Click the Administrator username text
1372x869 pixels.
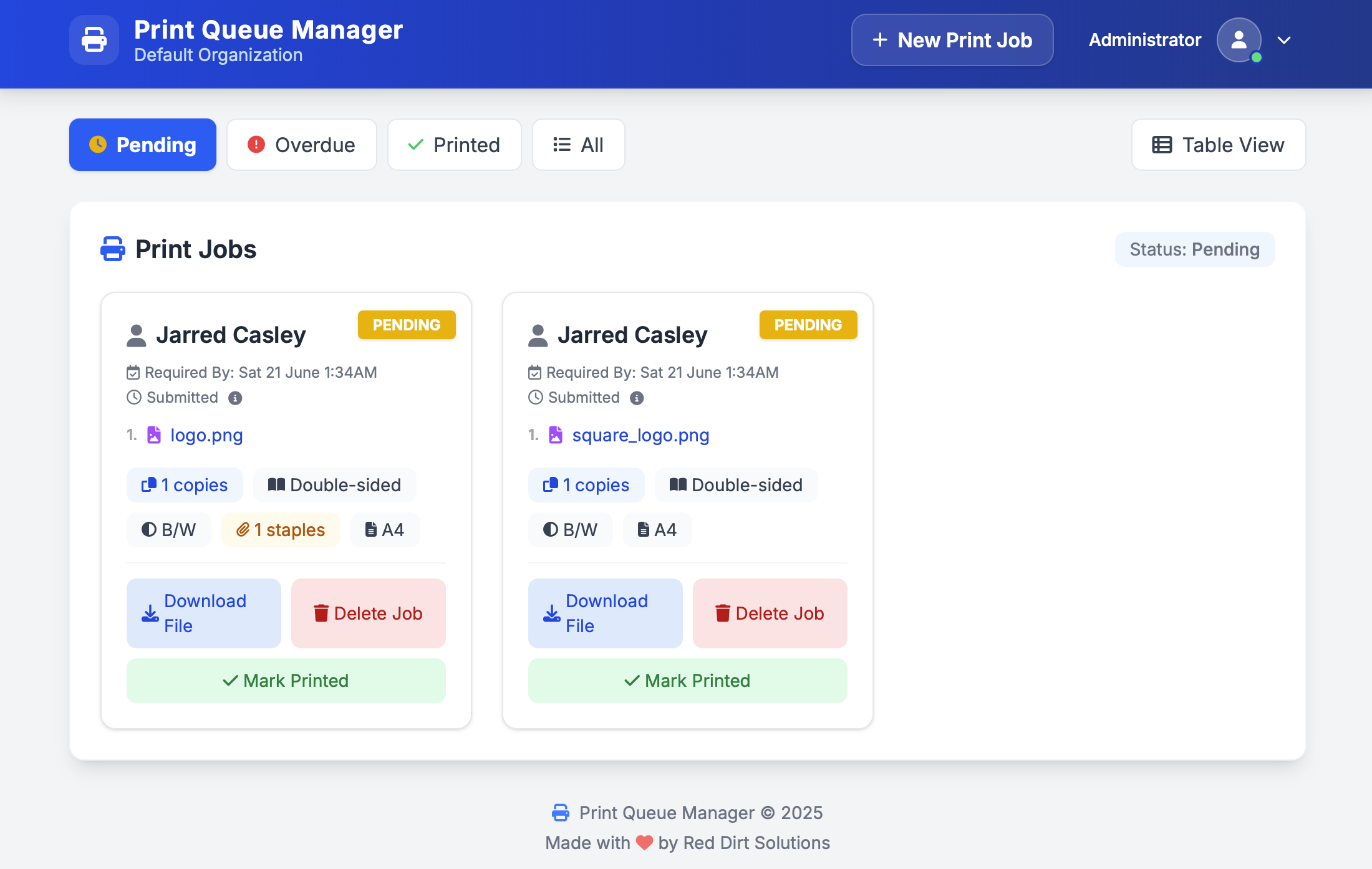click(x=1145, y=40)
